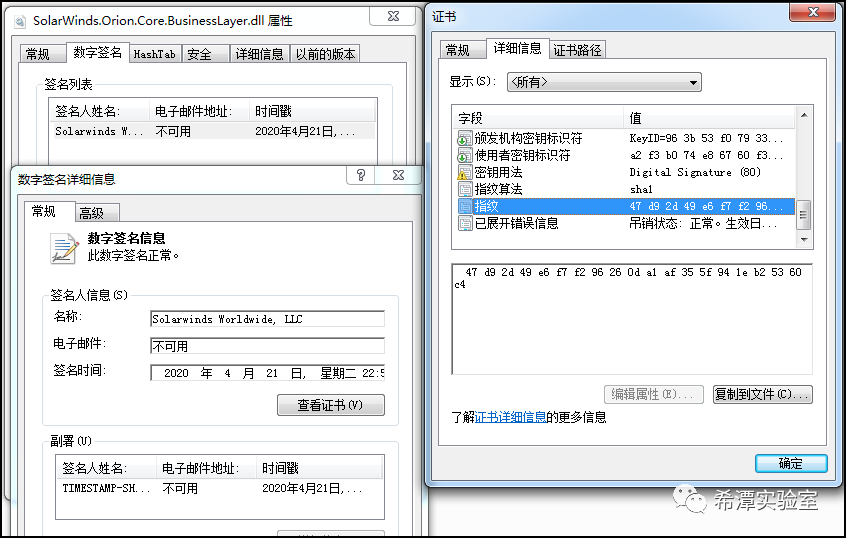Open the 显示 dropdown showing <所有>
This screenshot has height=538, width=846.
(604, 82)
